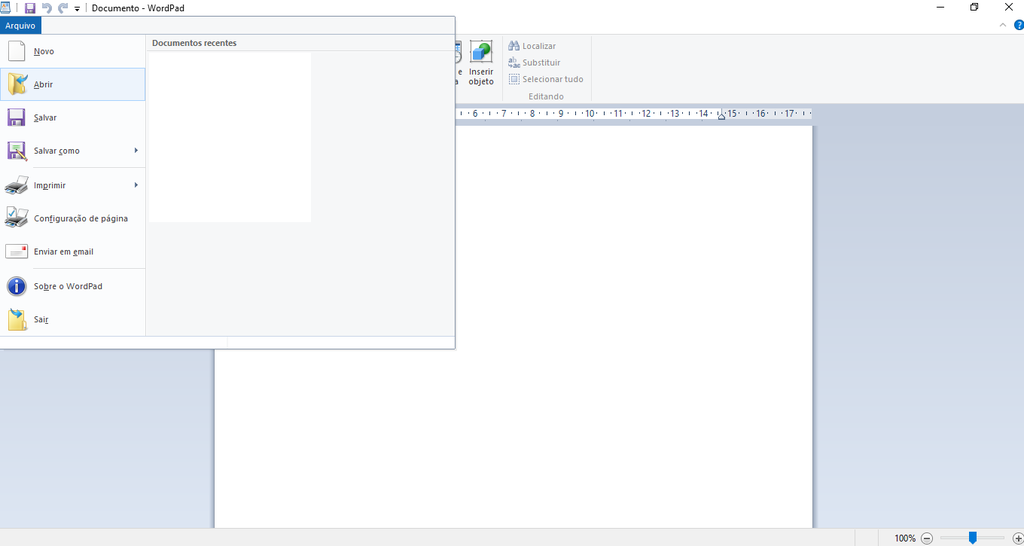Image resolution: width=1024 pixels, height=546 pixels.
Task: Click the Imprimir printer icon
Action: coord(16,185)
